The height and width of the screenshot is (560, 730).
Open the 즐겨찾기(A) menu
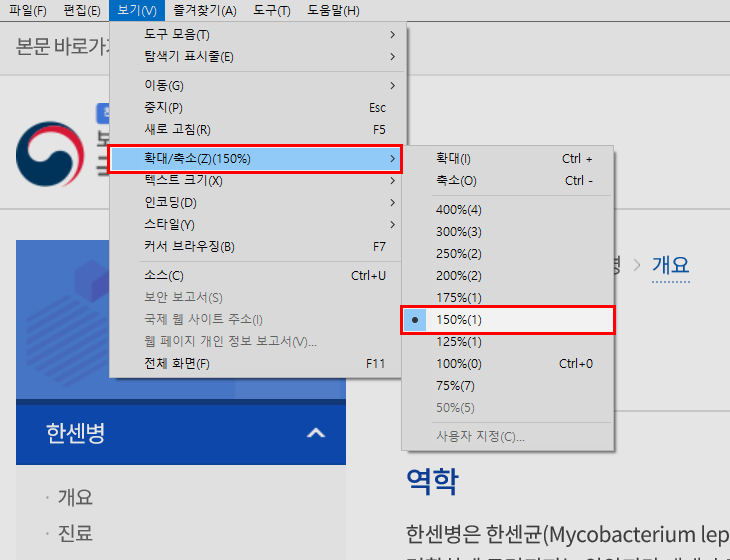tap(203, 11)
